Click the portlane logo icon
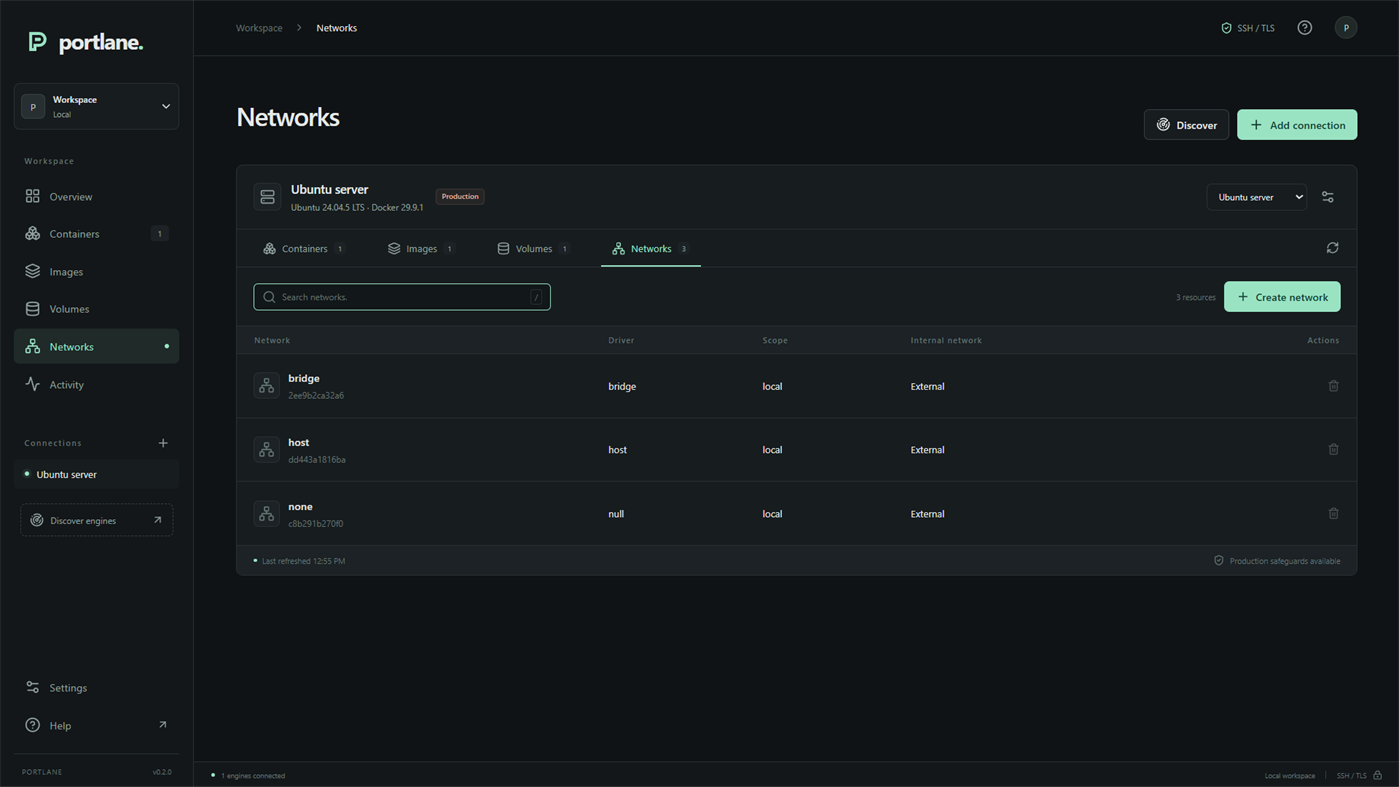 (37, 41)
